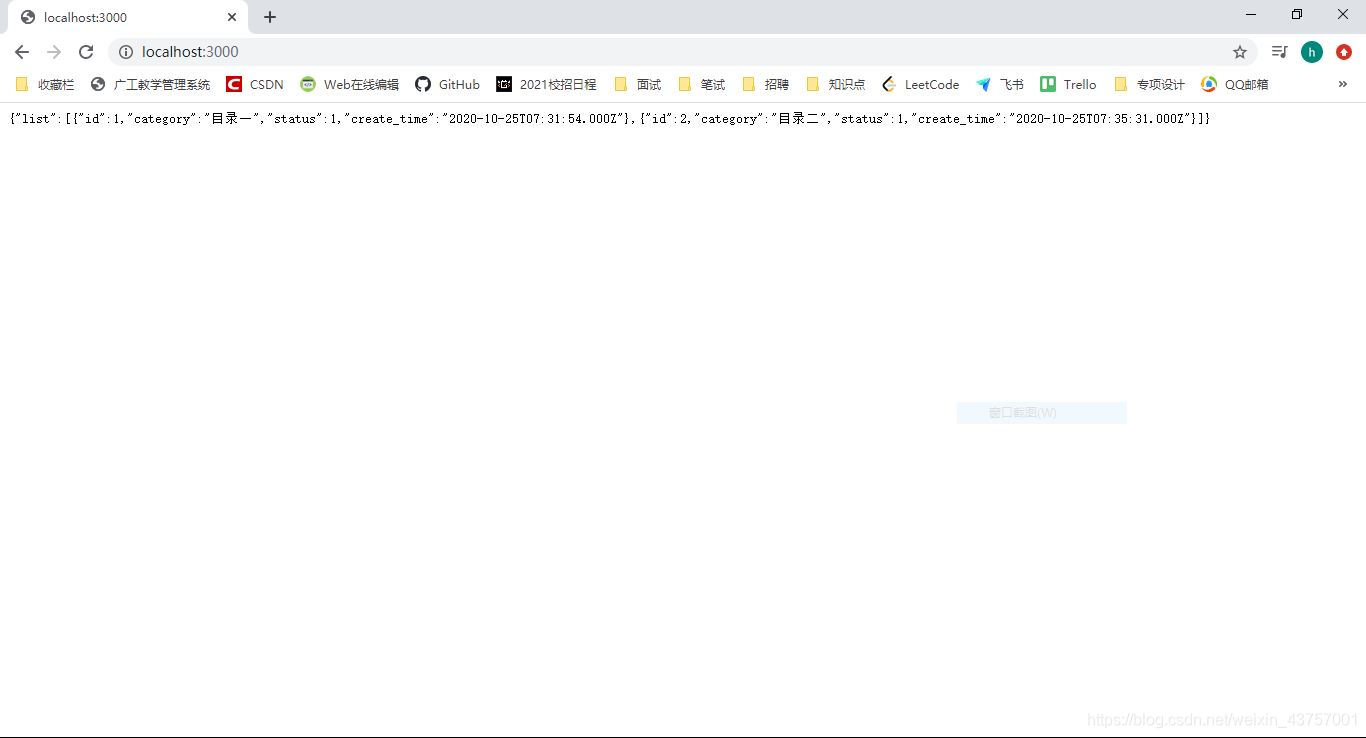Open a new tab with plus button

(x=270, y=17)
